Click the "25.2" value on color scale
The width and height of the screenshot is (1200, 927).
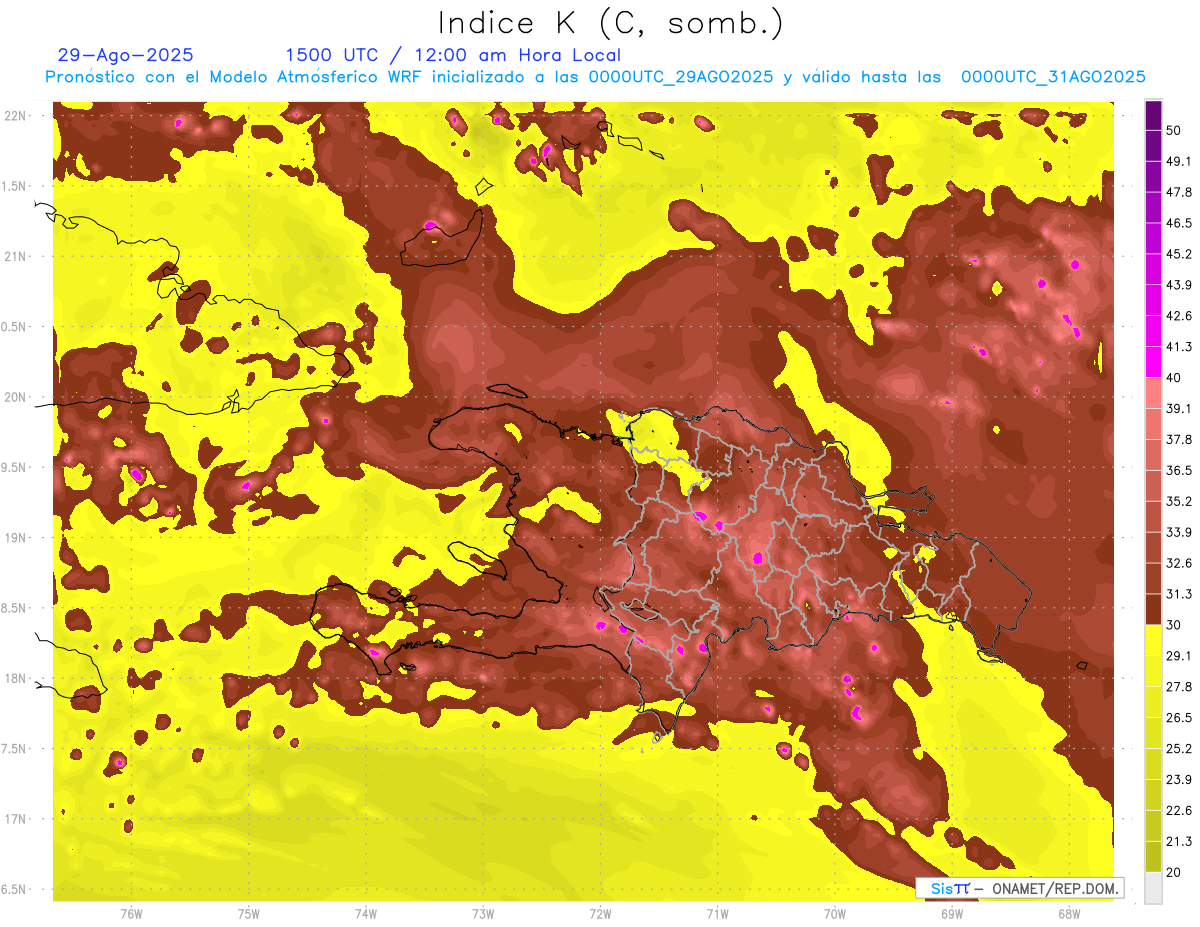1177,749
